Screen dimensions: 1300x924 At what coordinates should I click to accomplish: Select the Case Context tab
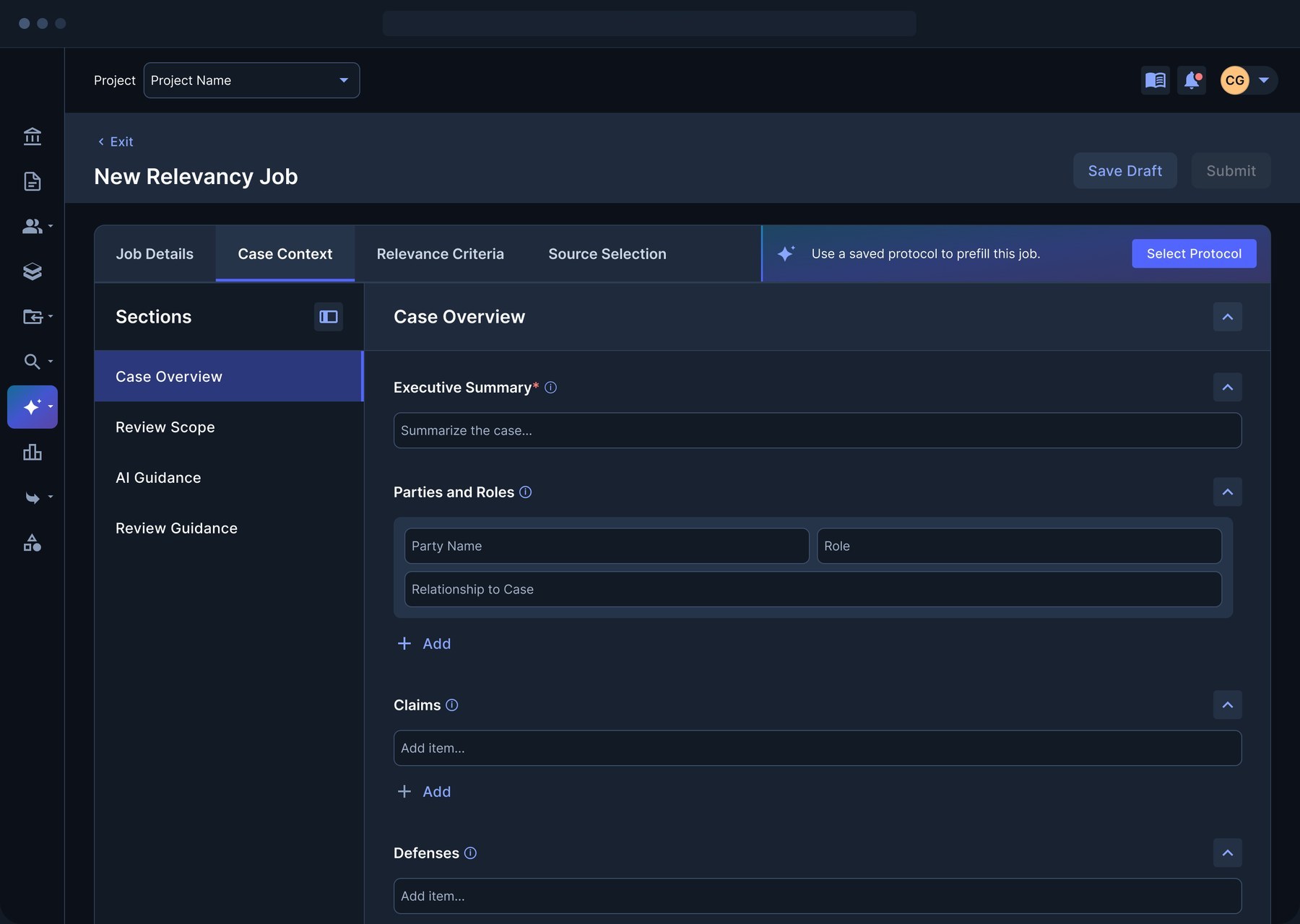point(285,254)
